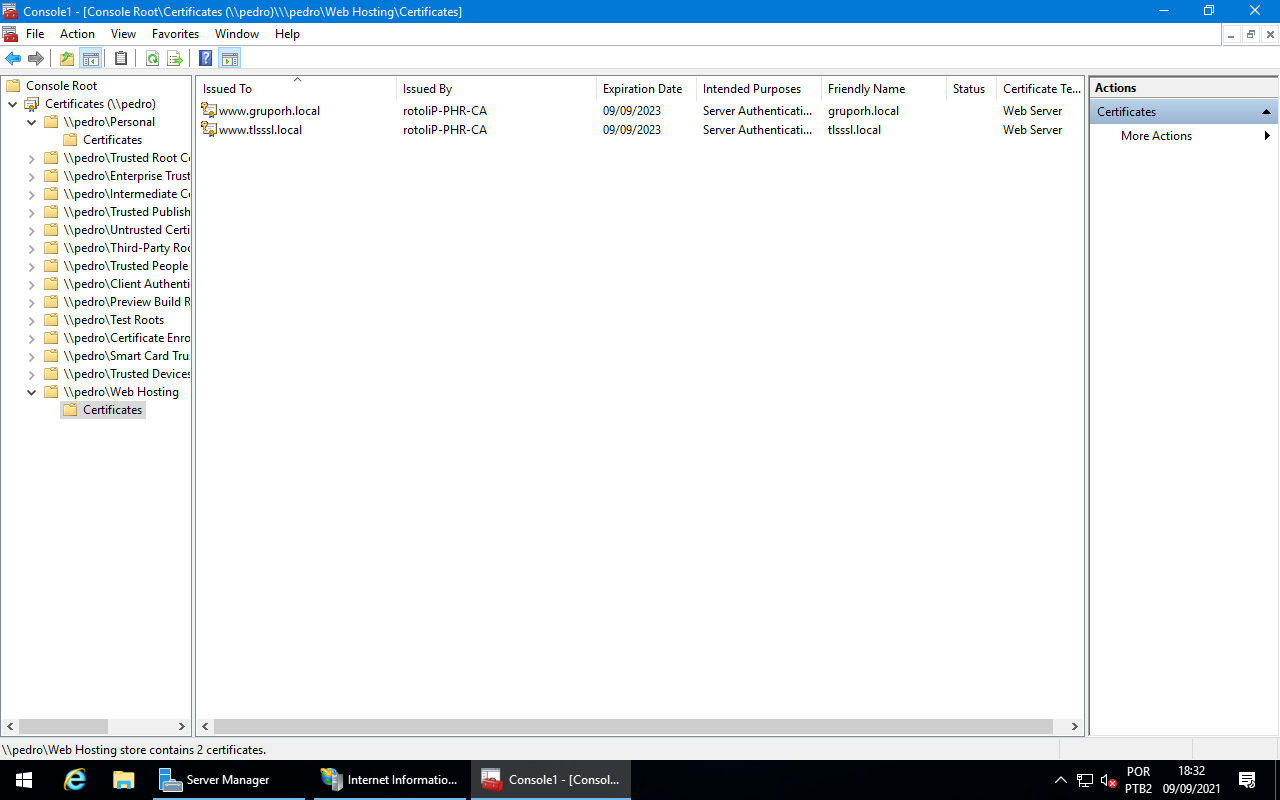This screenshot has width=1280, height=800.
Task: Open Help via the question mark icon
Action: [205, 58]
